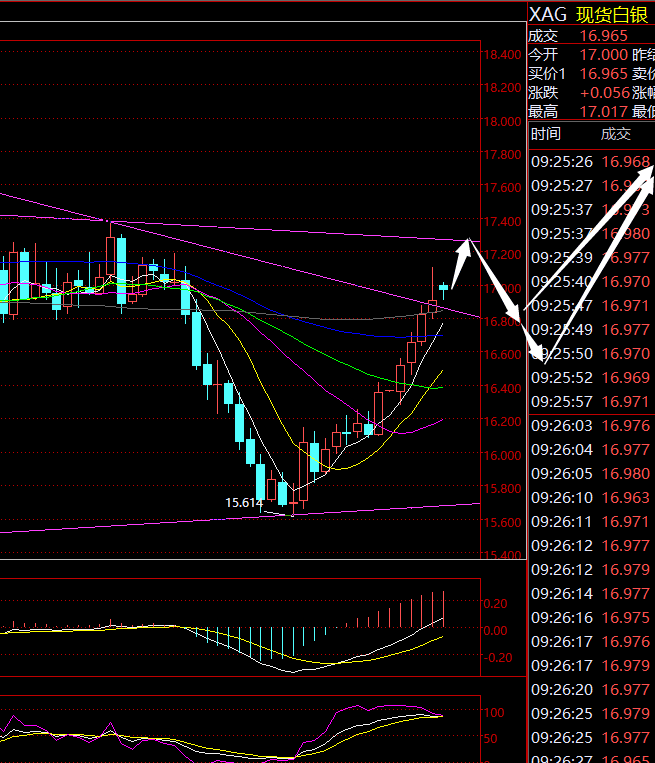Click the 09:25:52 tick at 16.969

[591, 378]
